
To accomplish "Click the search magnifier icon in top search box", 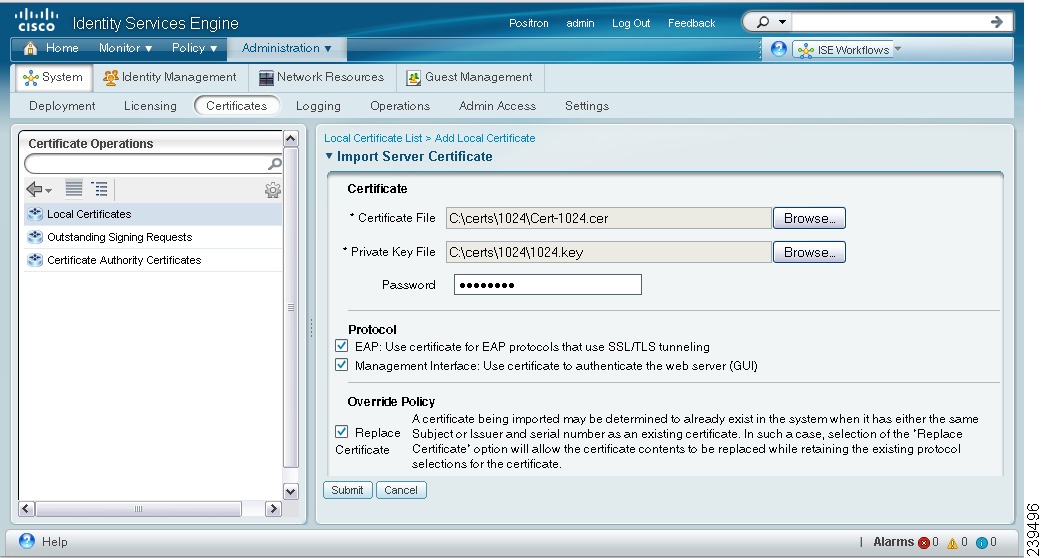I will (x=763, y=22).
